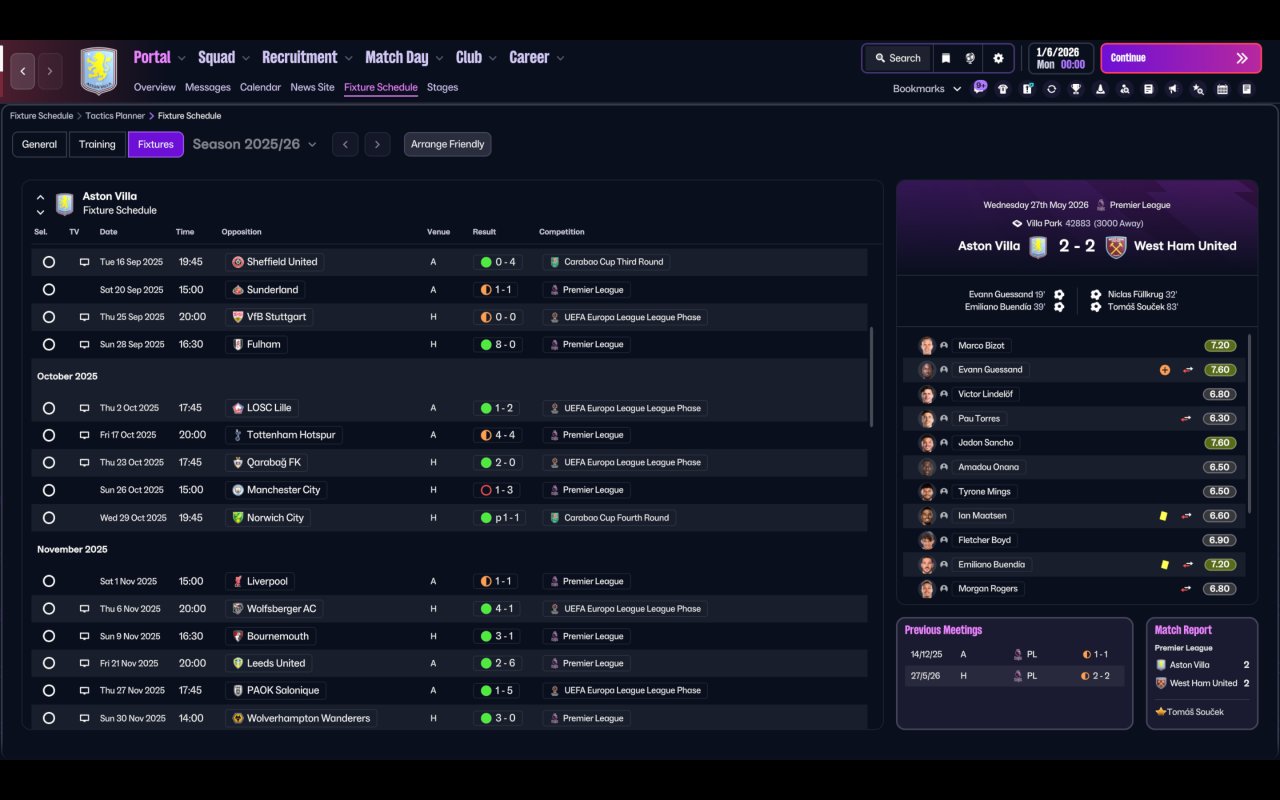1280x800 pixels.
Task: Select the Leeds United fixture radio button
Action: (x=49, y=663)
